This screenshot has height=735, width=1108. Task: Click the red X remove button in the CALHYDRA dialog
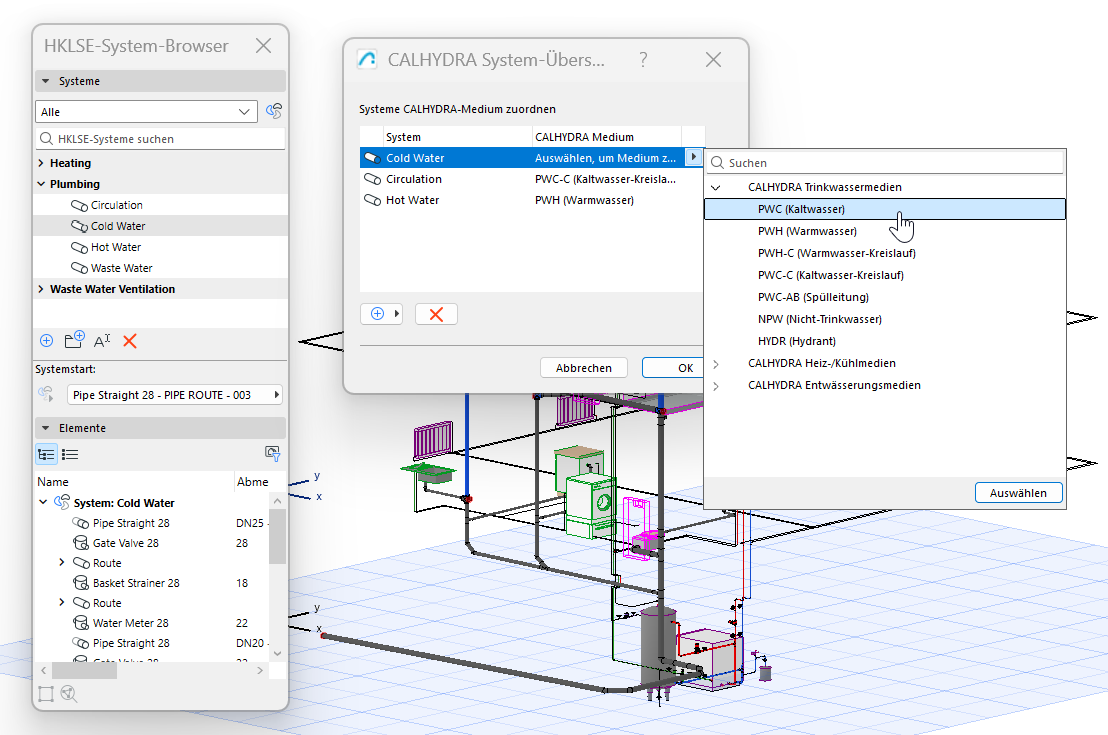pos(436,314)
